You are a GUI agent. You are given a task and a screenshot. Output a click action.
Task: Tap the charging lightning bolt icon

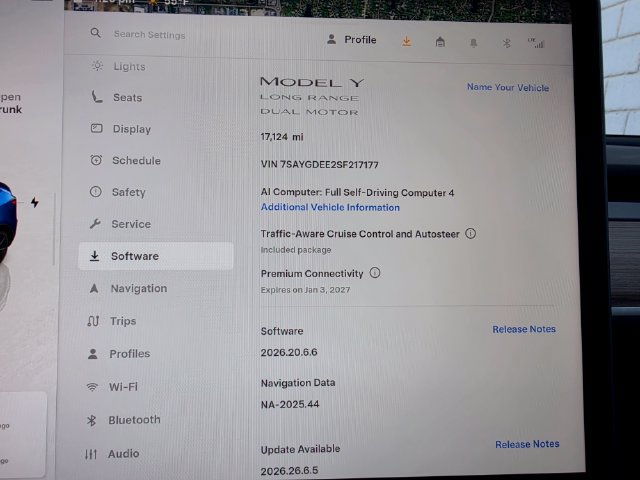point(35,202)
